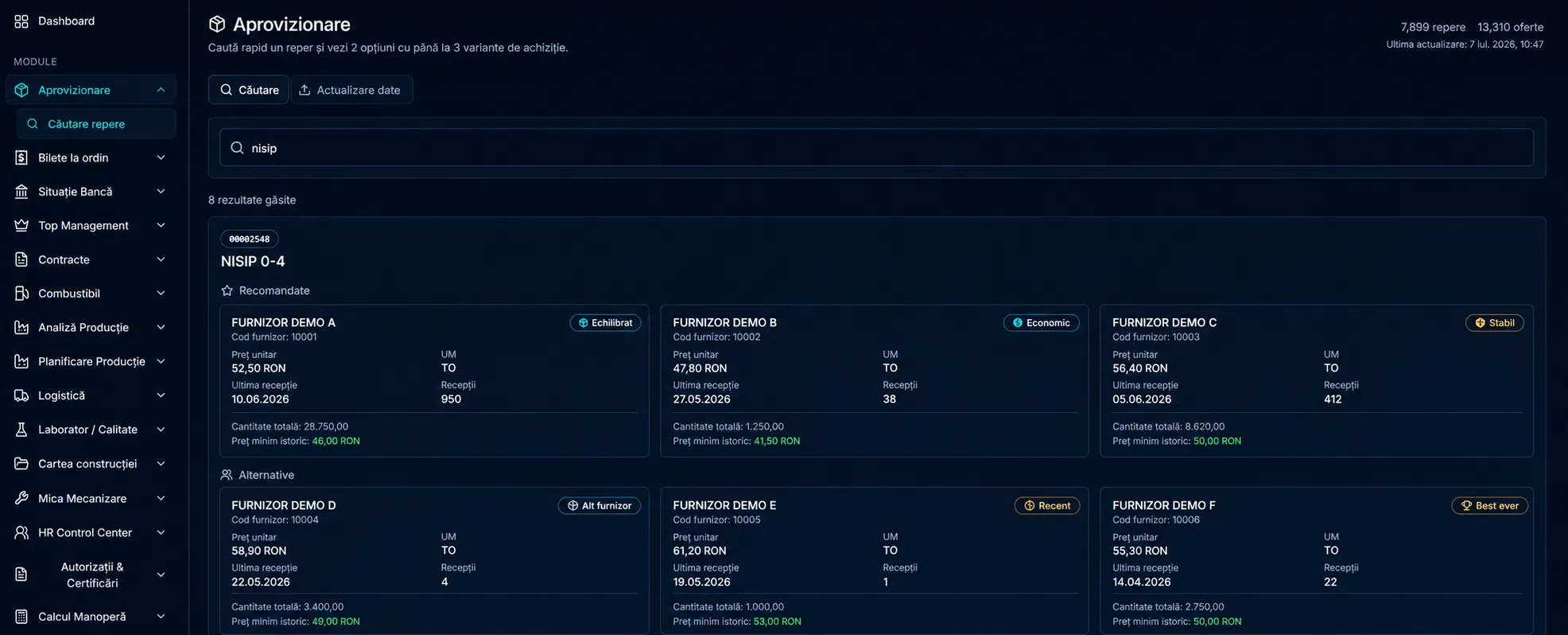Click the Logistică truck icon
This screenshot has width=1568, height=635.
click(21, 395)
